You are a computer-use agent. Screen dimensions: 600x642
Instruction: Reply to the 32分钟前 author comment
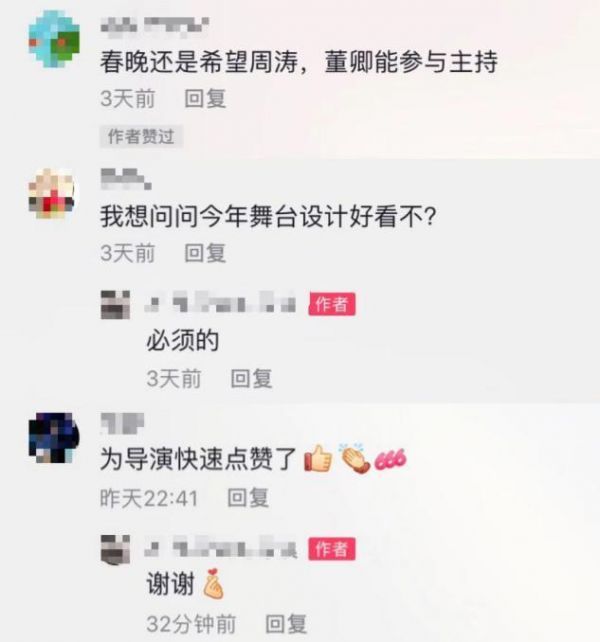click(x=286, y=624)
